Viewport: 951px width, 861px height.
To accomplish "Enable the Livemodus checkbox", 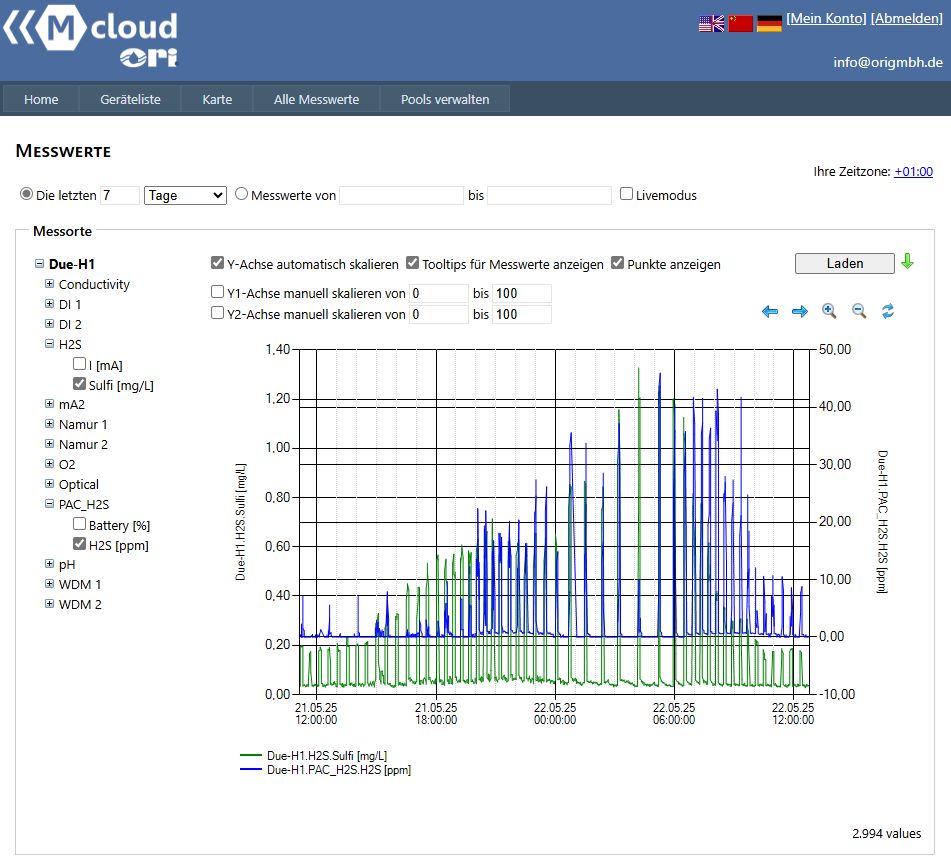I will (627, 194).
